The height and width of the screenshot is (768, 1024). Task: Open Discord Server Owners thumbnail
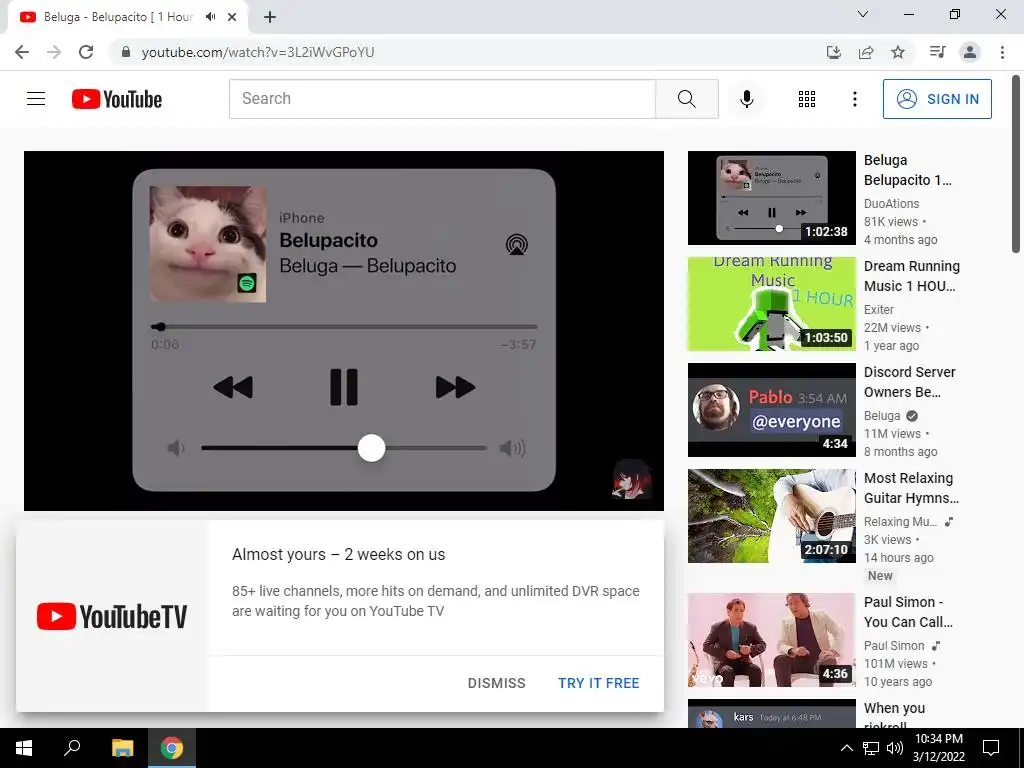click(771, 410)
